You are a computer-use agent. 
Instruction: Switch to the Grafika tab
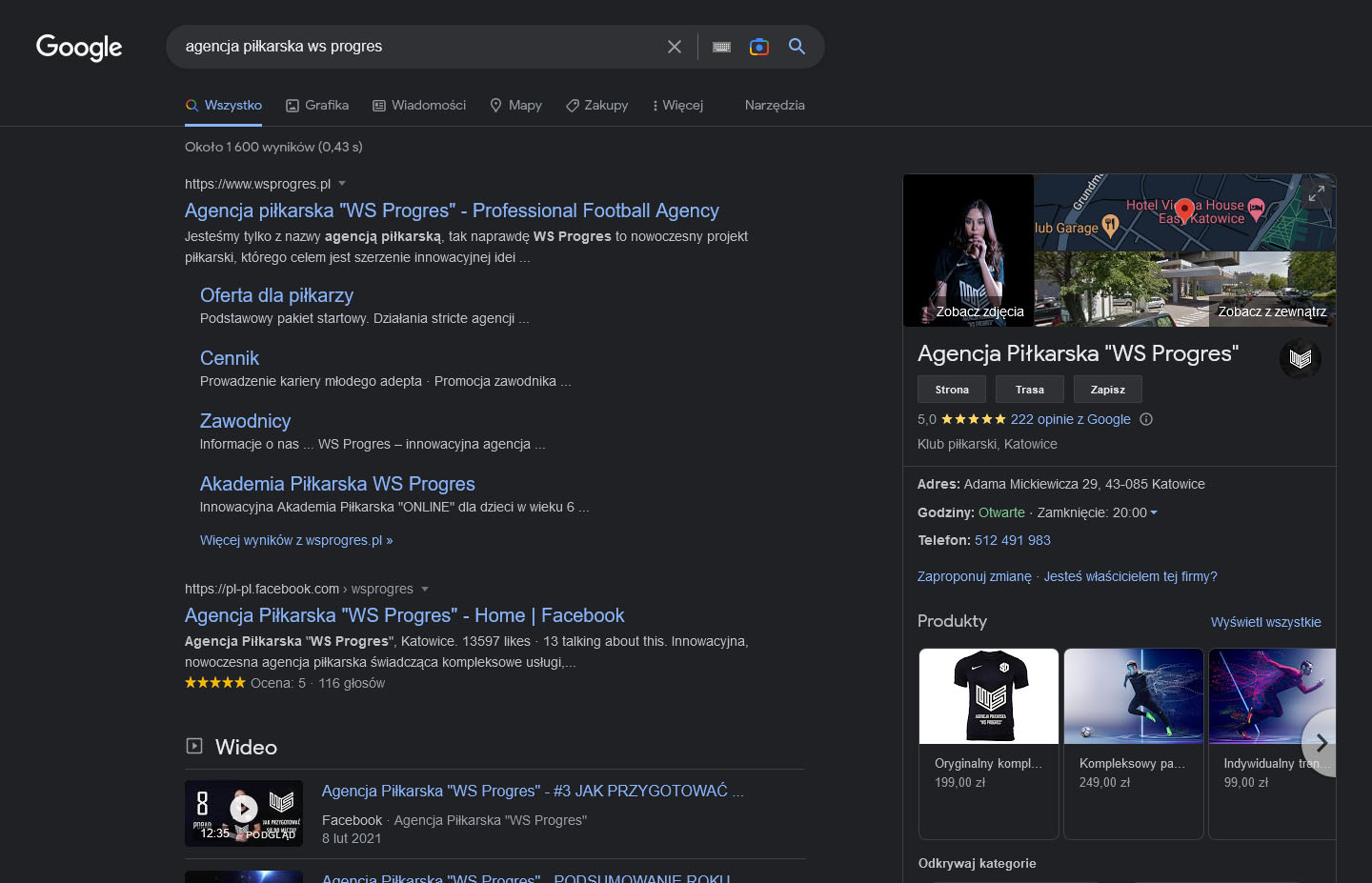click(x=317, y=105)
